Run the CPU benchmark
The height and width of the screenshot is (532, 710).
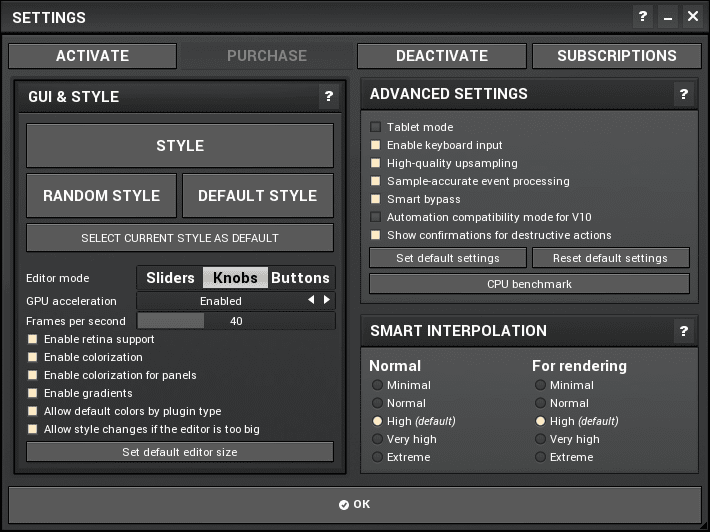529,284
